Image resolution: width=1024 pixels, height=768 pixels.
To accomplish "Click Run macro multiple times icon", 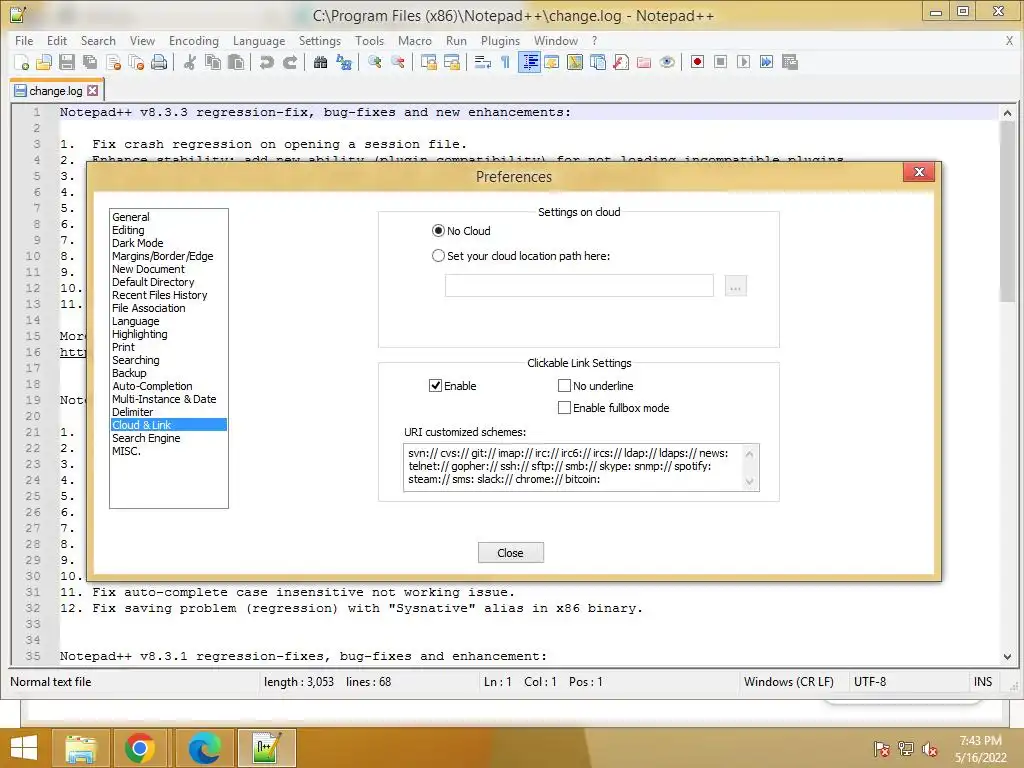I will 766,62.
